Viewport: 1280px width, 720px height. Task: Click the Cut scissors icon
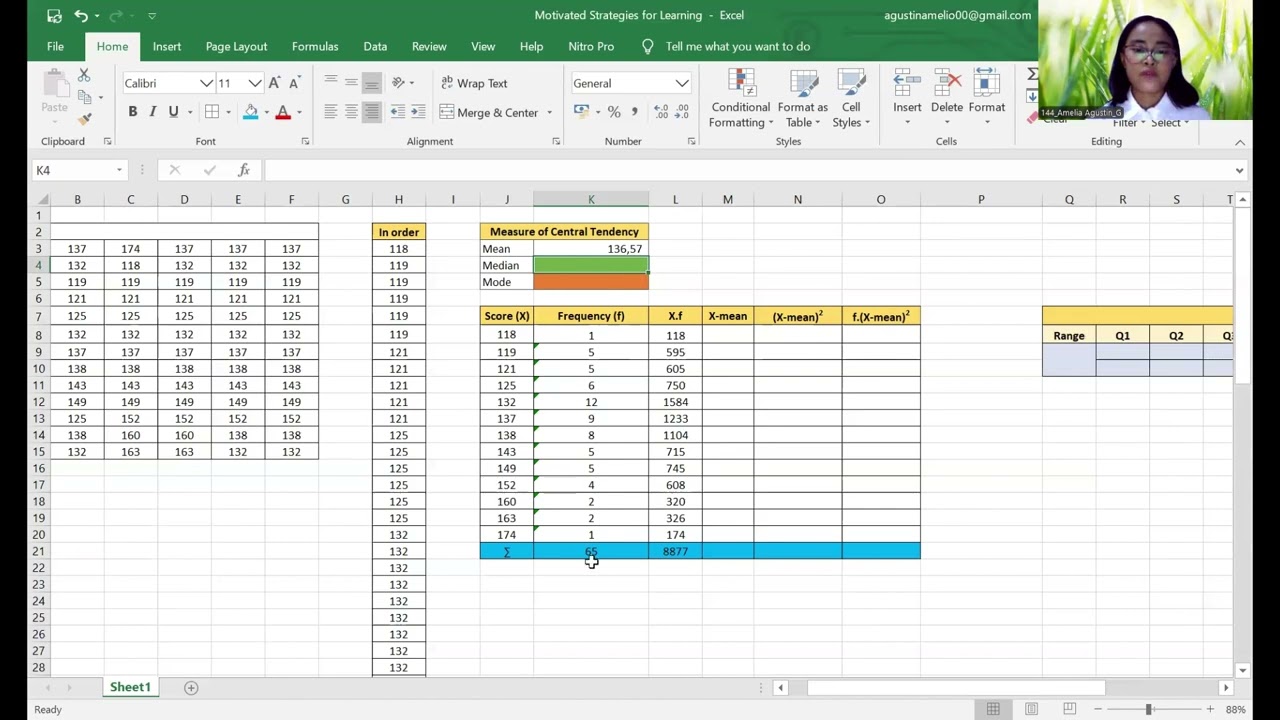pyautogui.click(x=84, y=76)
